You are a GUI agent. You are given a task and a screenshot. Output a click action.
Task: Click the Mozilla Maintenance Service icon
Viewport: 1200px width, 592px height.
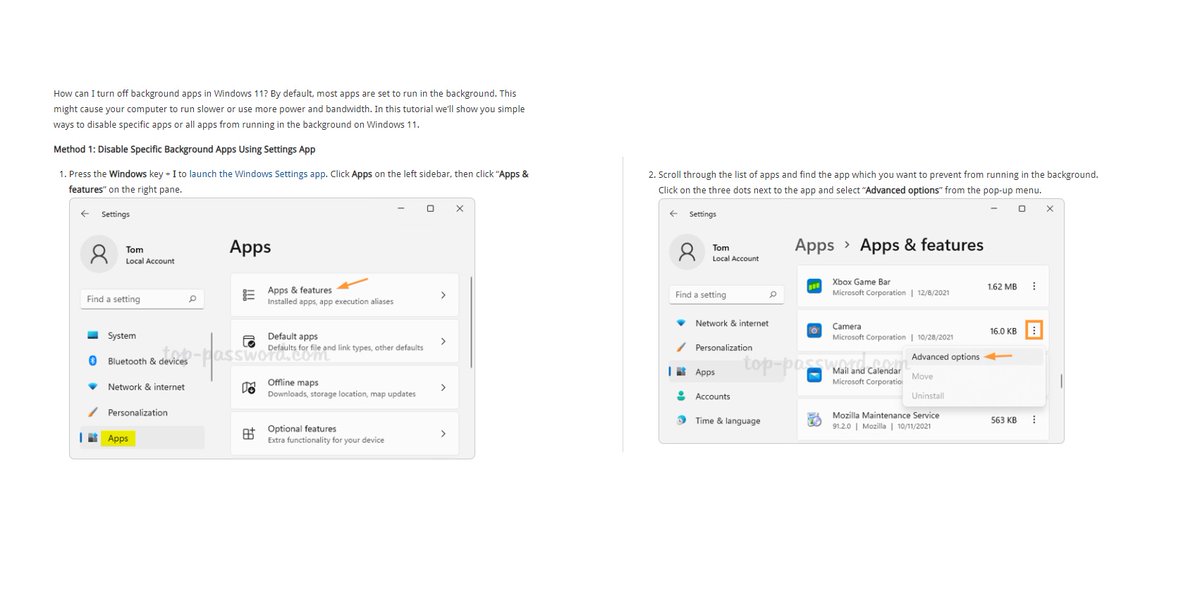813,418
